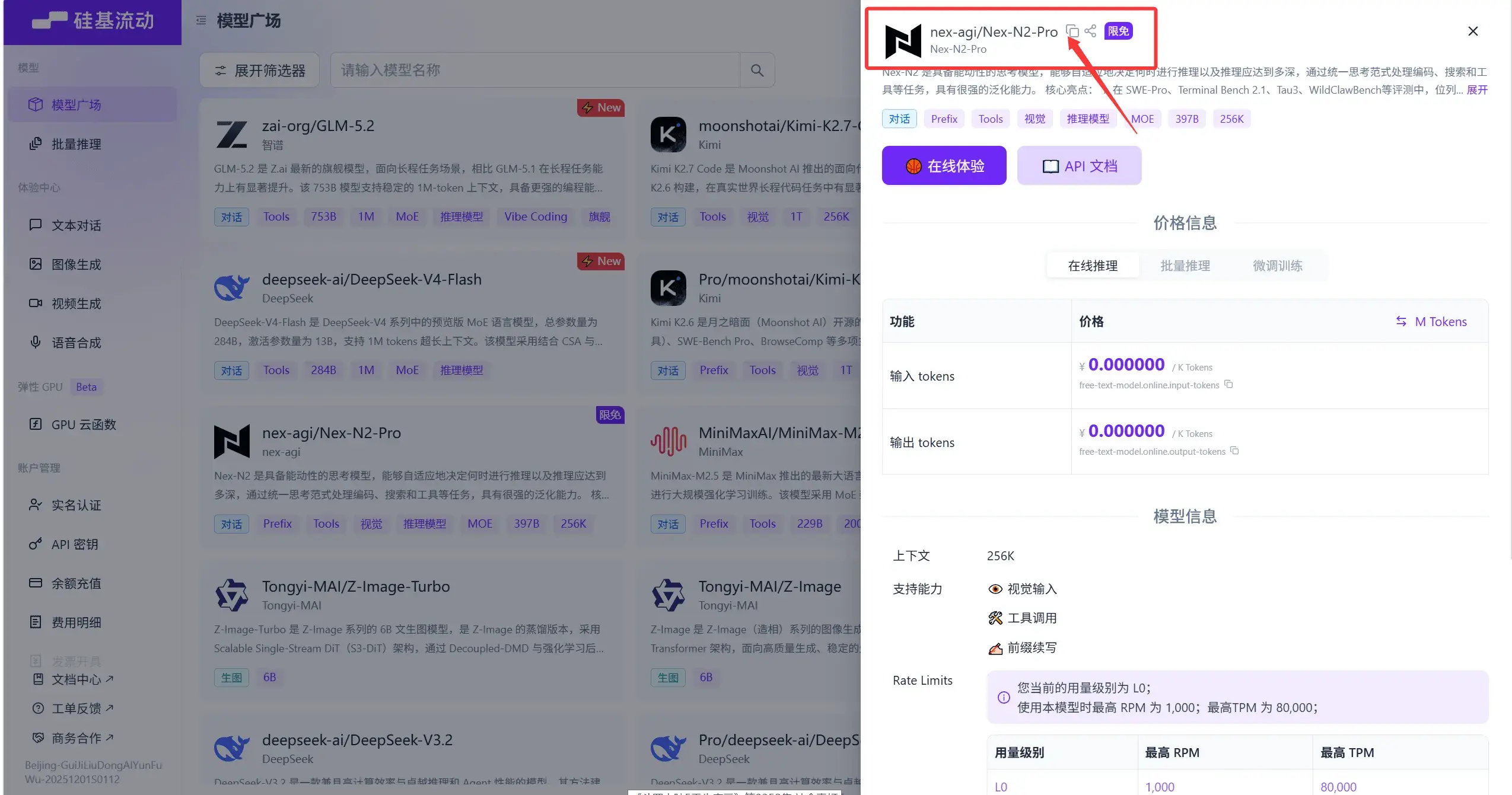Click the 在线体验 button

(944, 166)
